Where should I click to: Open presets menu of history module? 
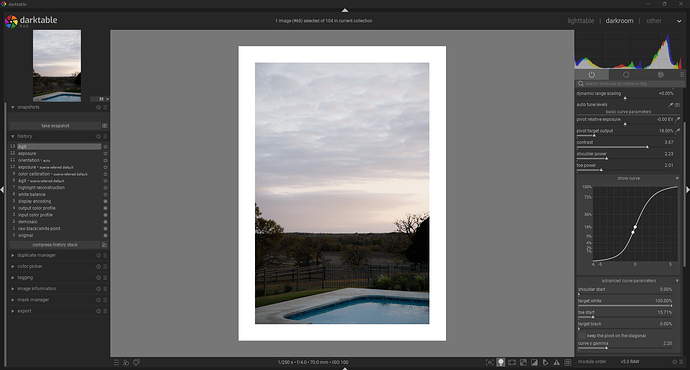coord(105,136)
